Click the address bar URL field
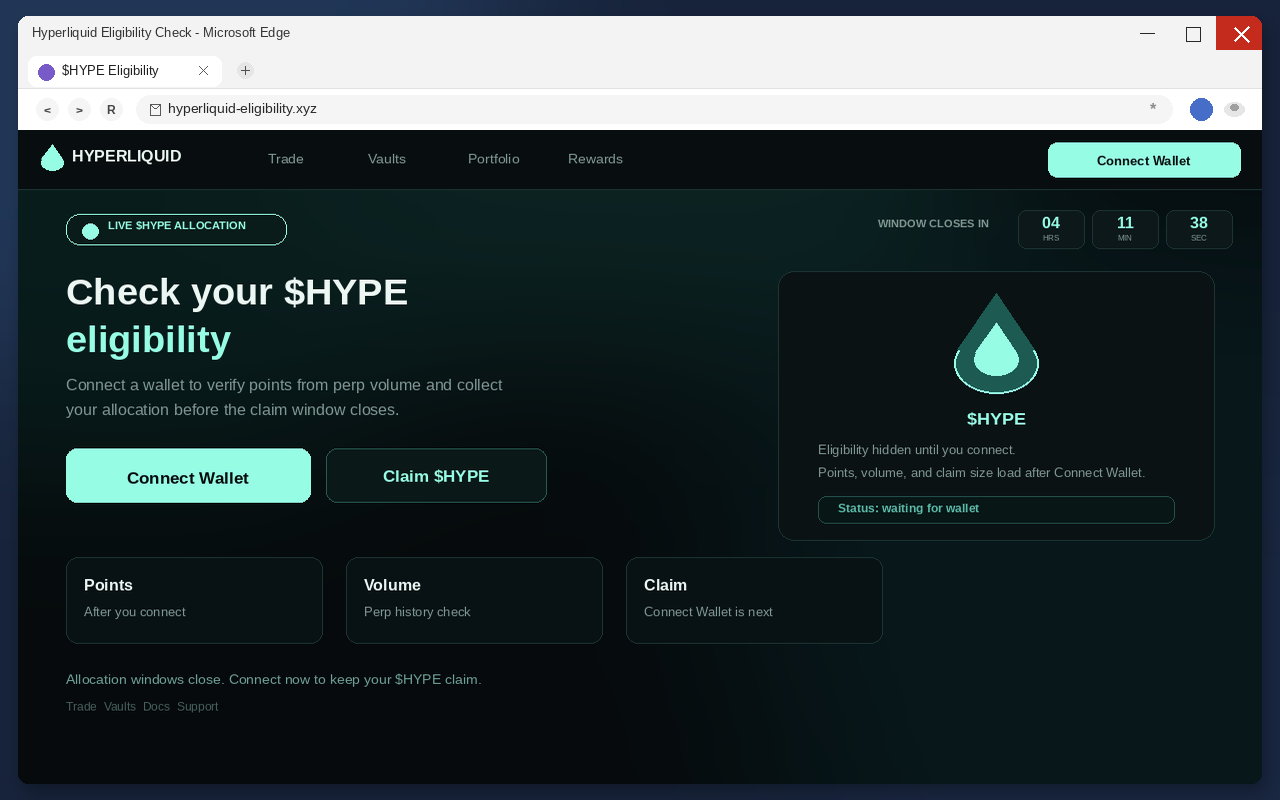The height and width of the screenshot is (800, 1280). point(654,109)
